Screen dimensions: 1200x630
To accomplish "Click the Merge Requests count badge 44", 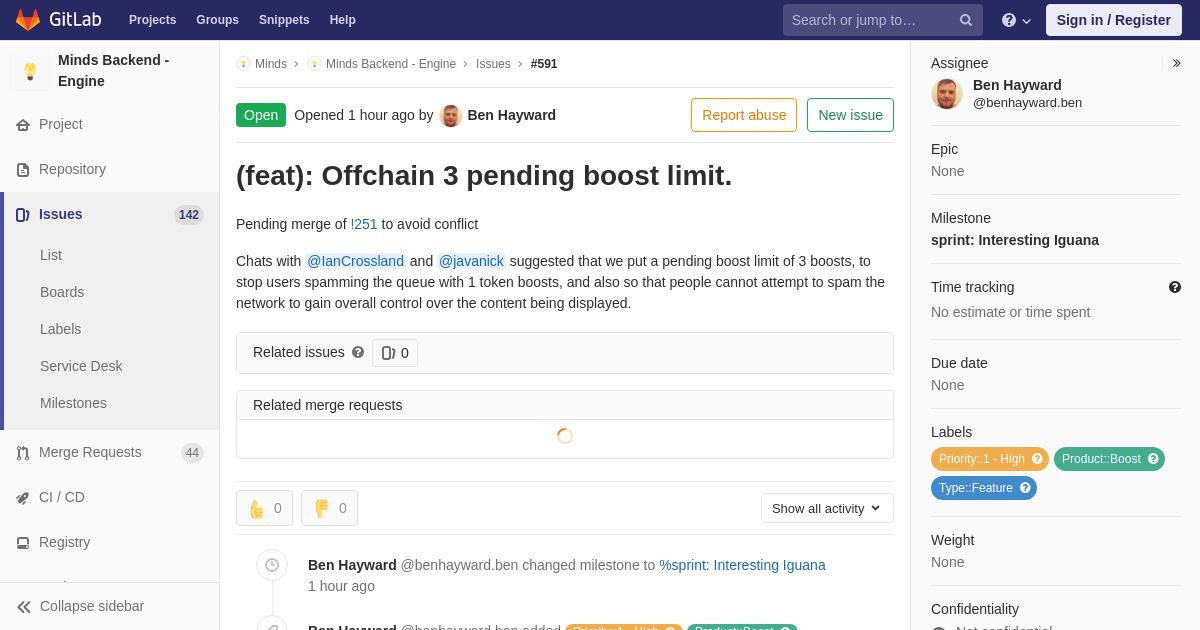I will tap(192, 453).
